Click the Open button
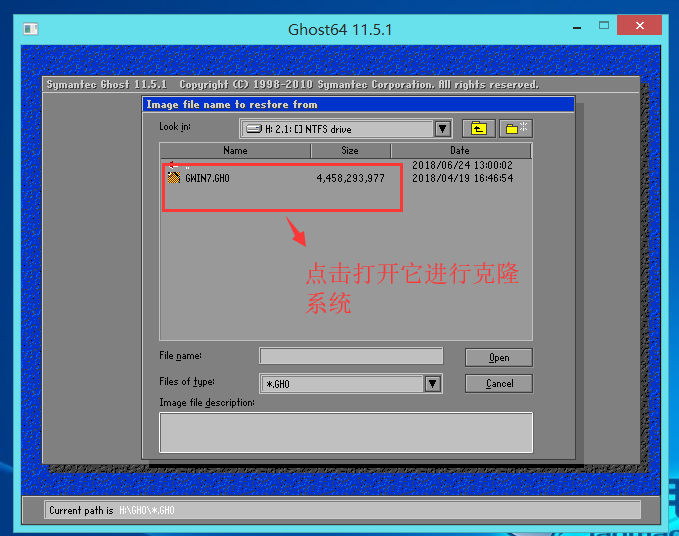This screenshot has height=536, width=679. tap(499, 358)
